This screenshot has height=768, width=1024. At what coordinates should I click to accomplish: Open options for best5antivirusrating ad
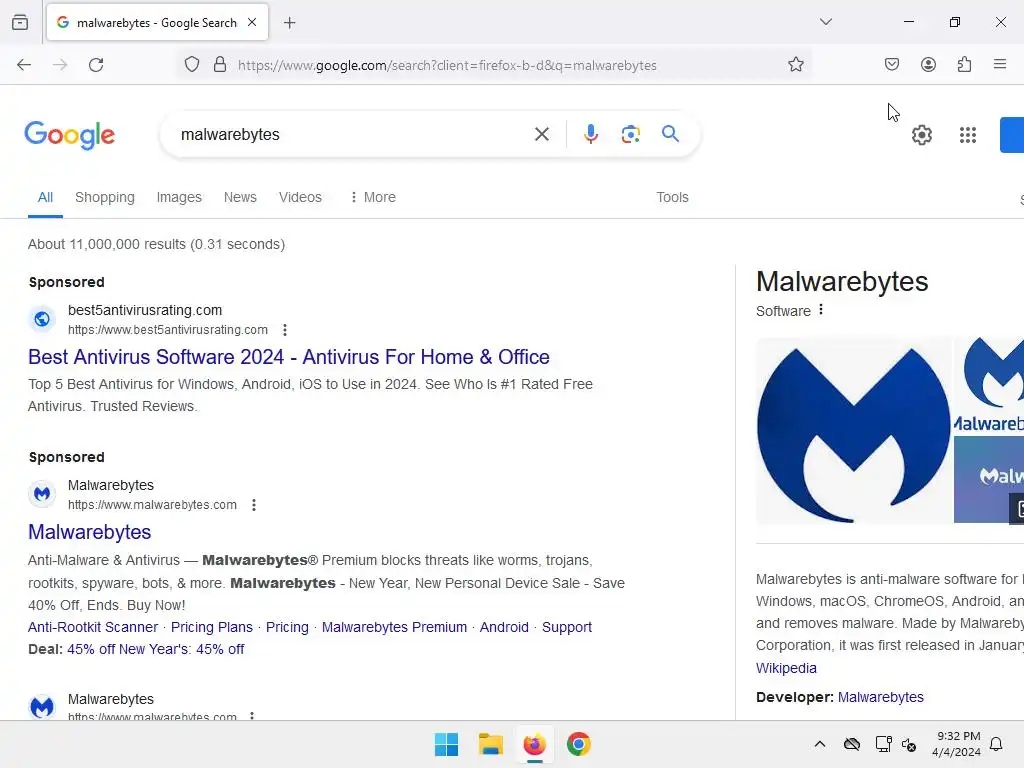285,330
